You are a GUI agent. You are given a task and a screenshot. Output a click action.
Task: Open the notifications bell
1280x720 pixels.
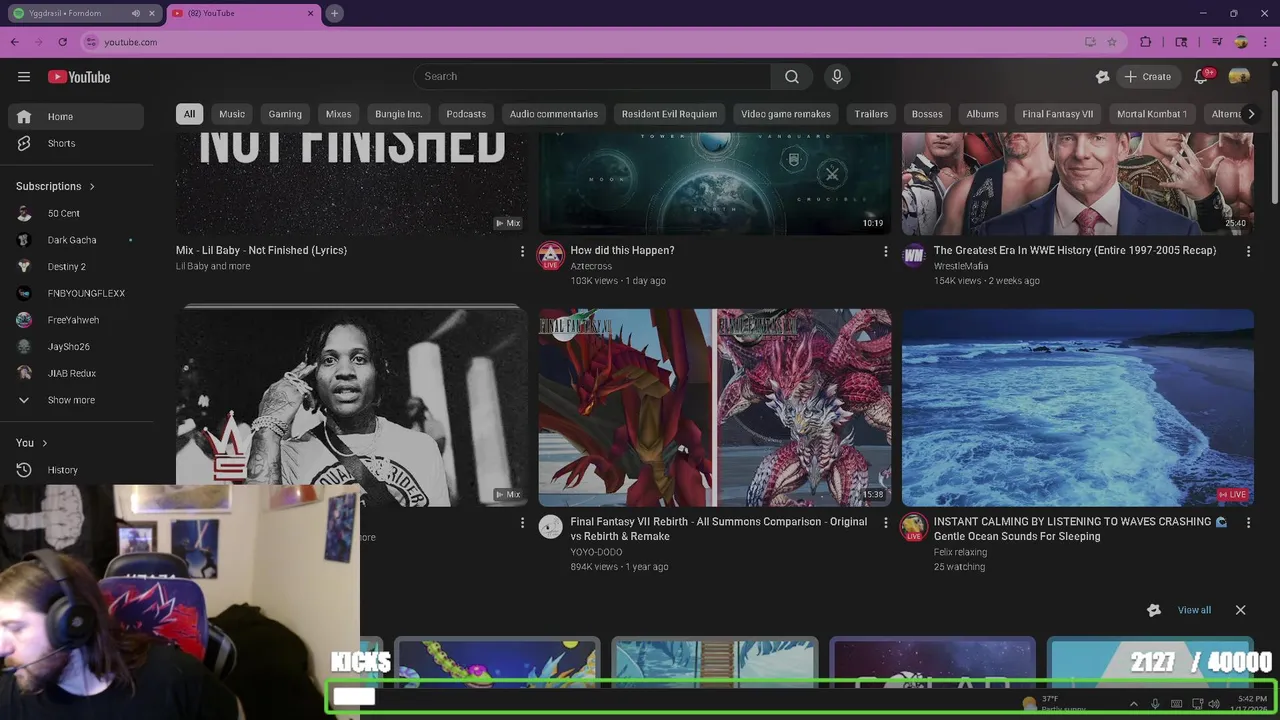(x=1201, y=76)
